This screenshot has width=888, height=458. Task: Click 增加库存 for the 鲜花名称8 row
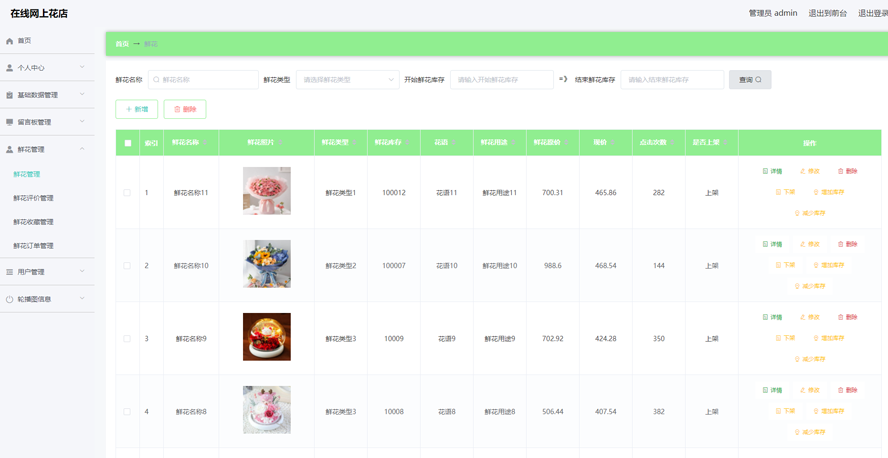point(829,411)
